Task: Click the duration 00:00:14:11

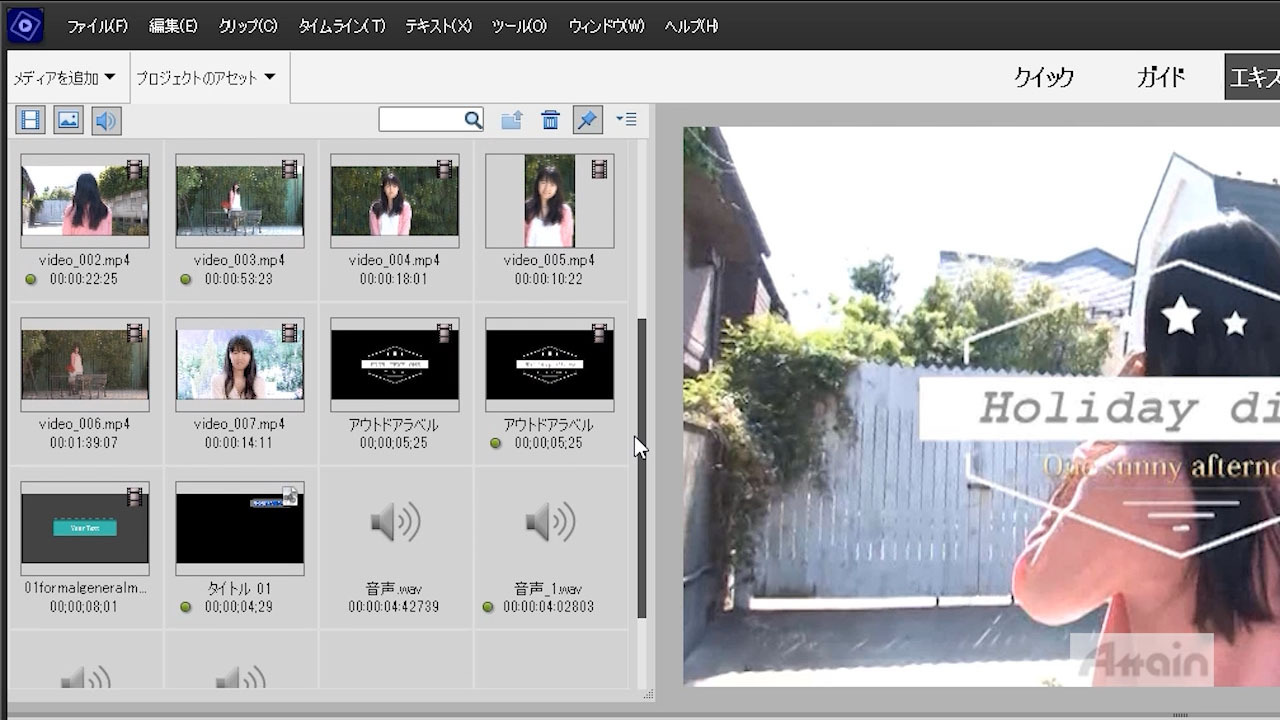Action: pos(240,443)
